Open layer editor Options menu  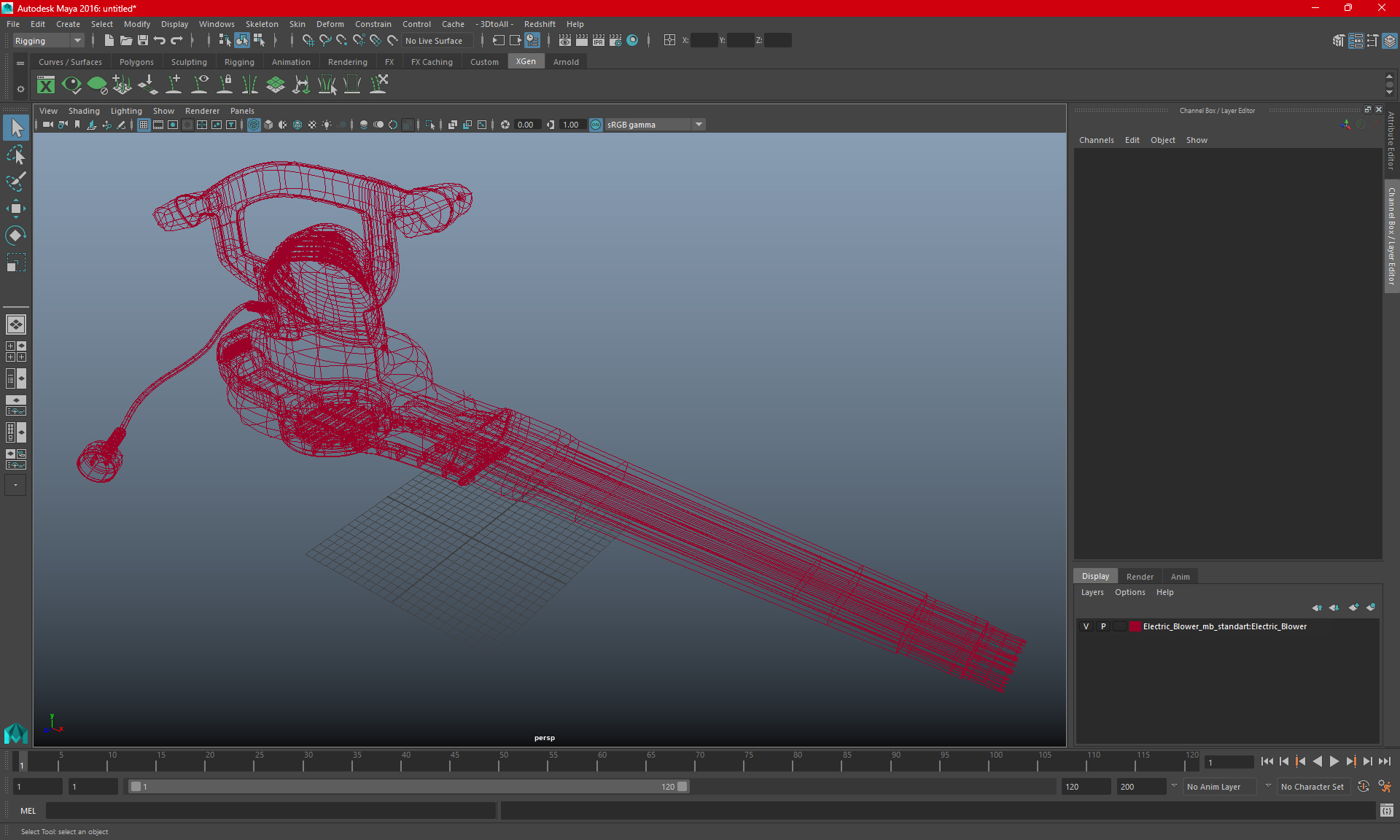1129,592
